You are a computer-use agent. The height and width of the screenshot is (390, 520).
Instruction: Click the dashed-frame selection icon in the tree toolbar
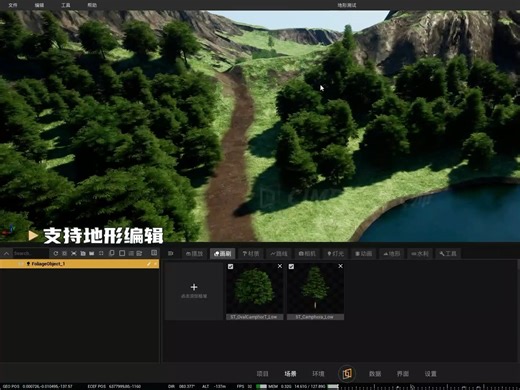coord(101,253)
